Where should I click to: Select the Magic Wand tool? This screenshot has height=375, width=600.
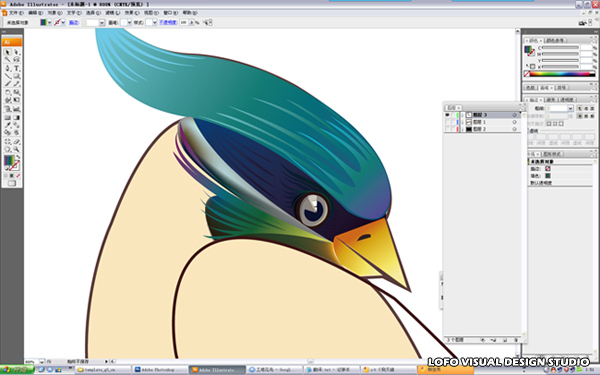click(x=7, y=60)
